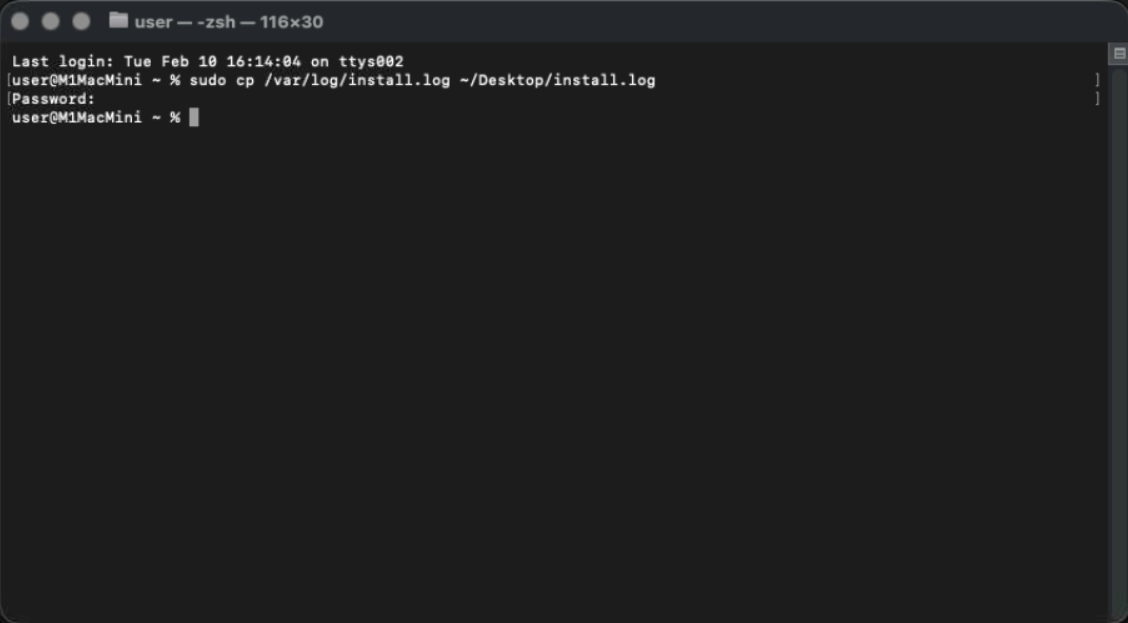Click 'user@M1MacMini' in the bottom prompt

pos(77,118)
